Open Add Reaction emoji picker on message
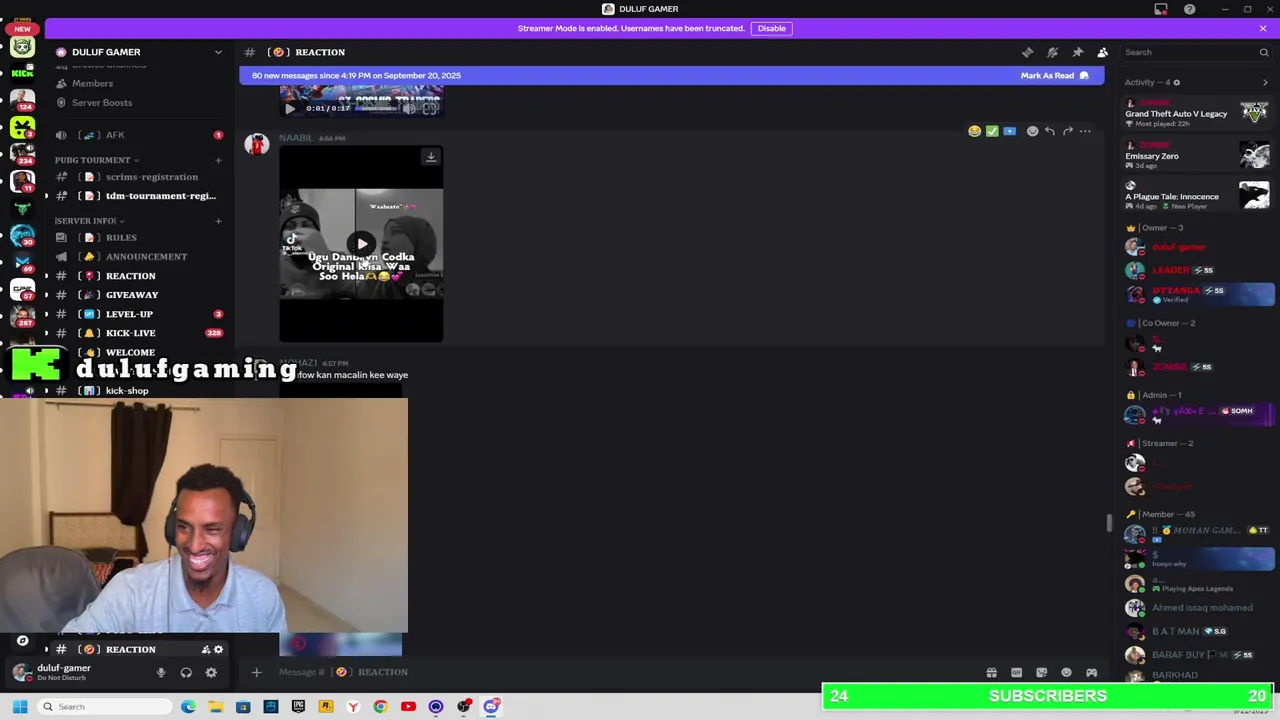 point(1032,131)
